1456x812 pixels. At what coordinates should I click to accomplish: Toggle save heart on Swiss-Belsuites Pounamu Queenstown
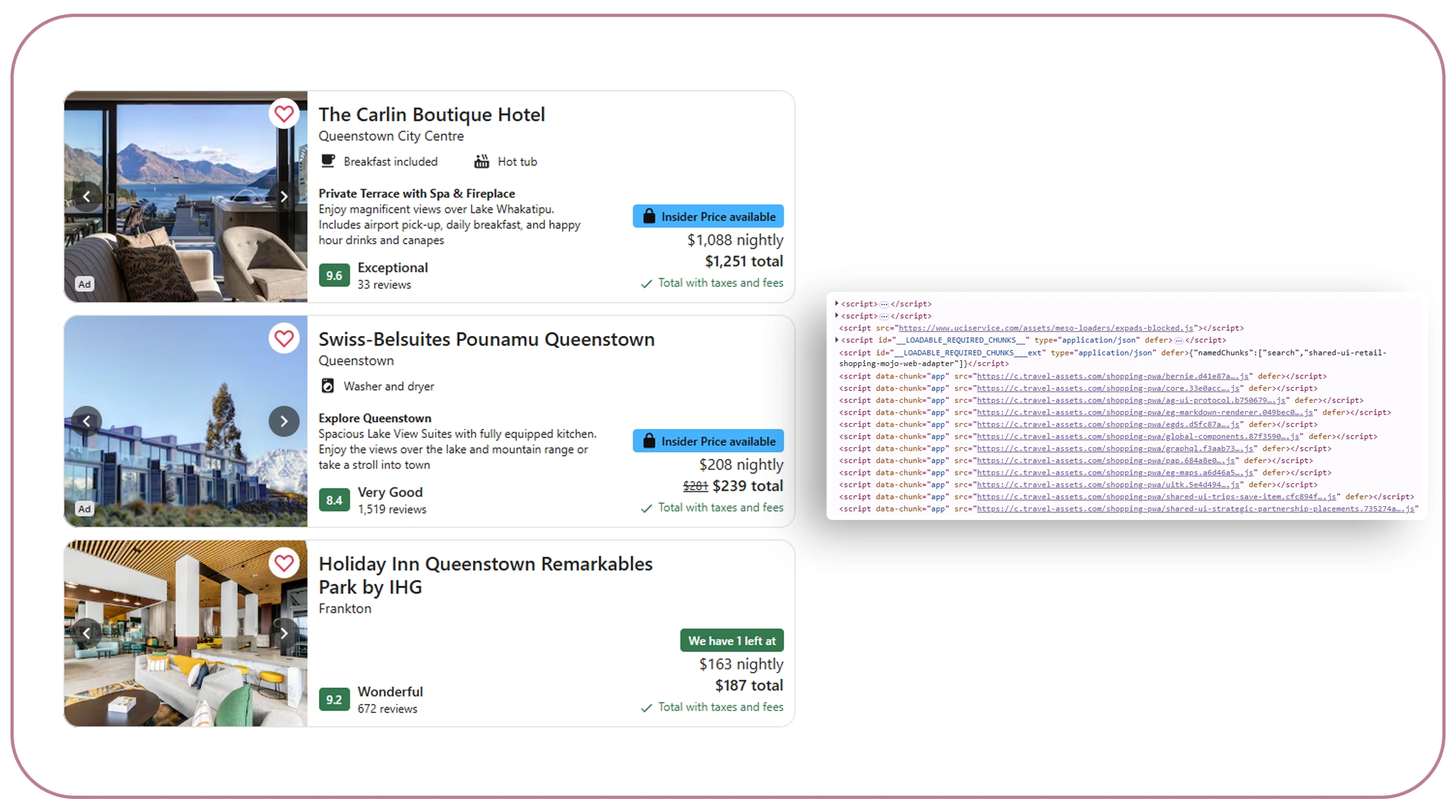pyautogui.click(x=284, y=338)
